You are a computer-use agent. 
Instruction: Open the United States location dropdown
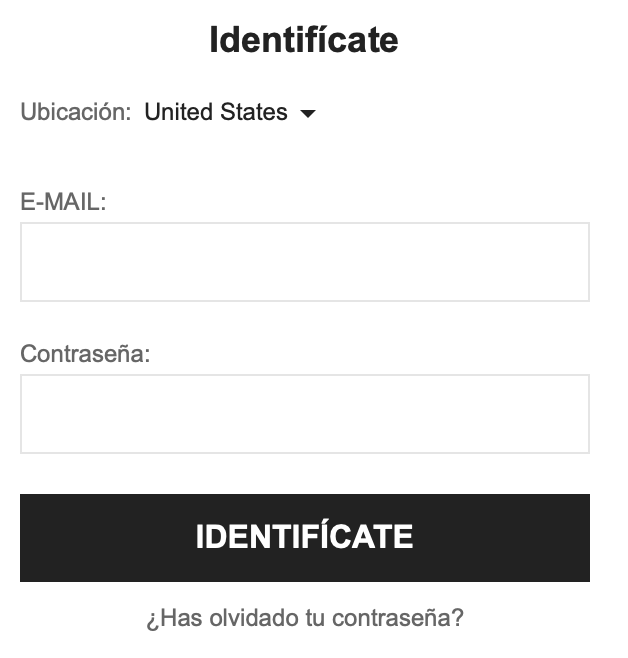[229, 112]
